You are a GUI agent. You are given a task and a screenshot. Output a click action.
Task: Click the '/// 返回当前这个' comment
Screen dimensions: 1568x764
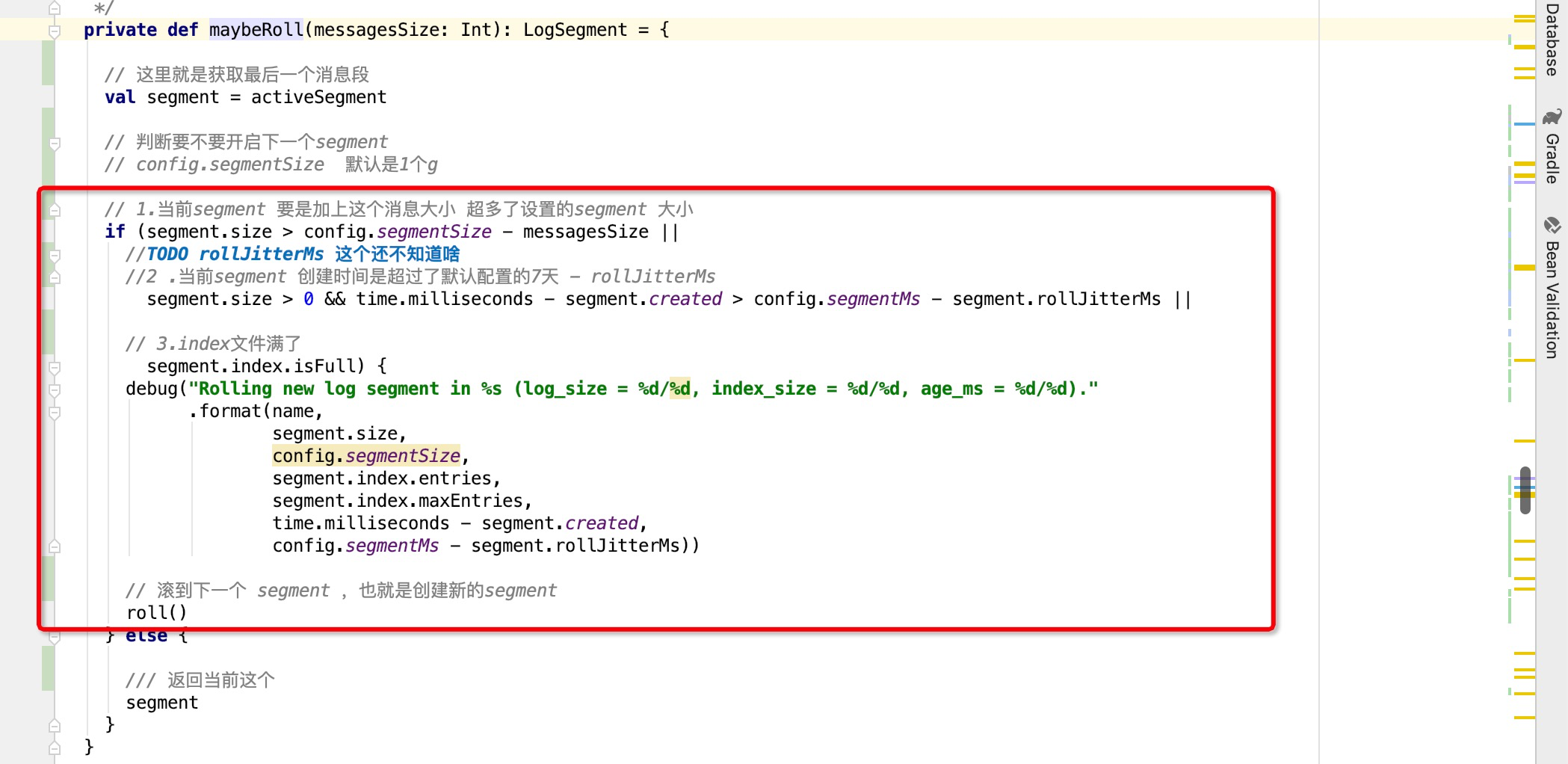[200, 680]
